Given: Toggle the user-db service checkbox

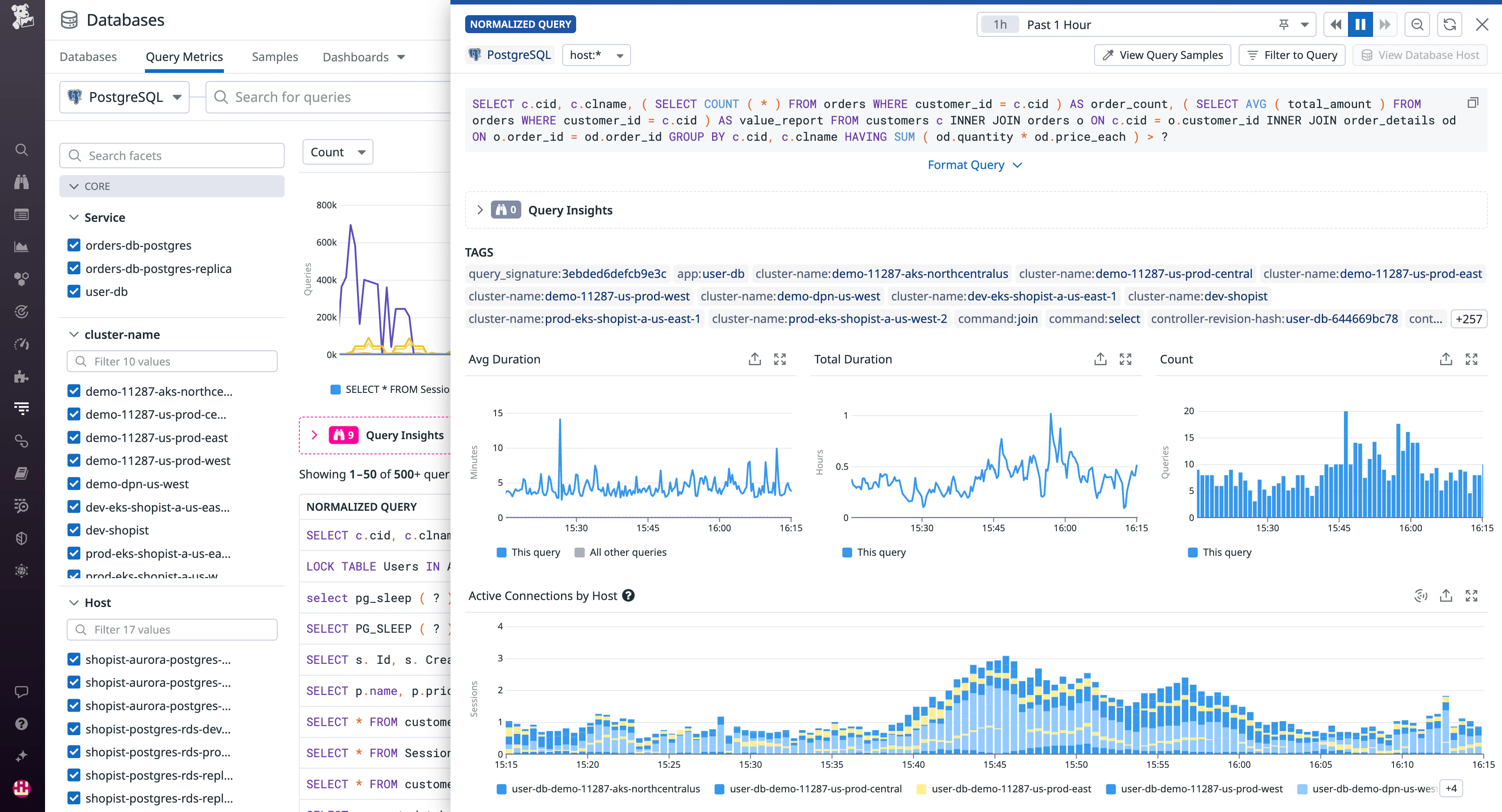Looking at the screenshot, I should point(74,291).
